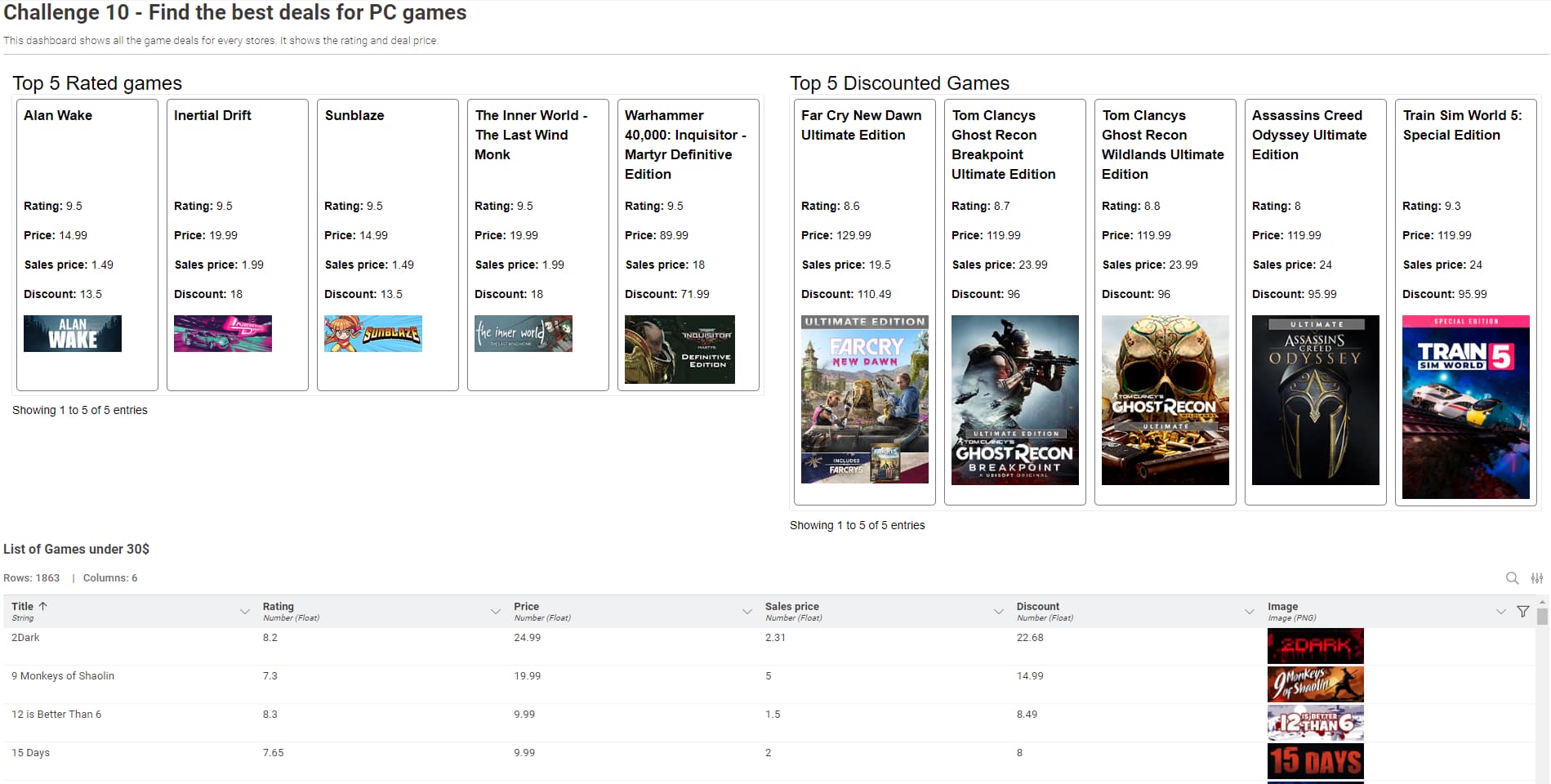The width and height of the screenshot is (1551, 784).
Task: Click the filter funnel icon in Image column
Action: [1522, 612]
